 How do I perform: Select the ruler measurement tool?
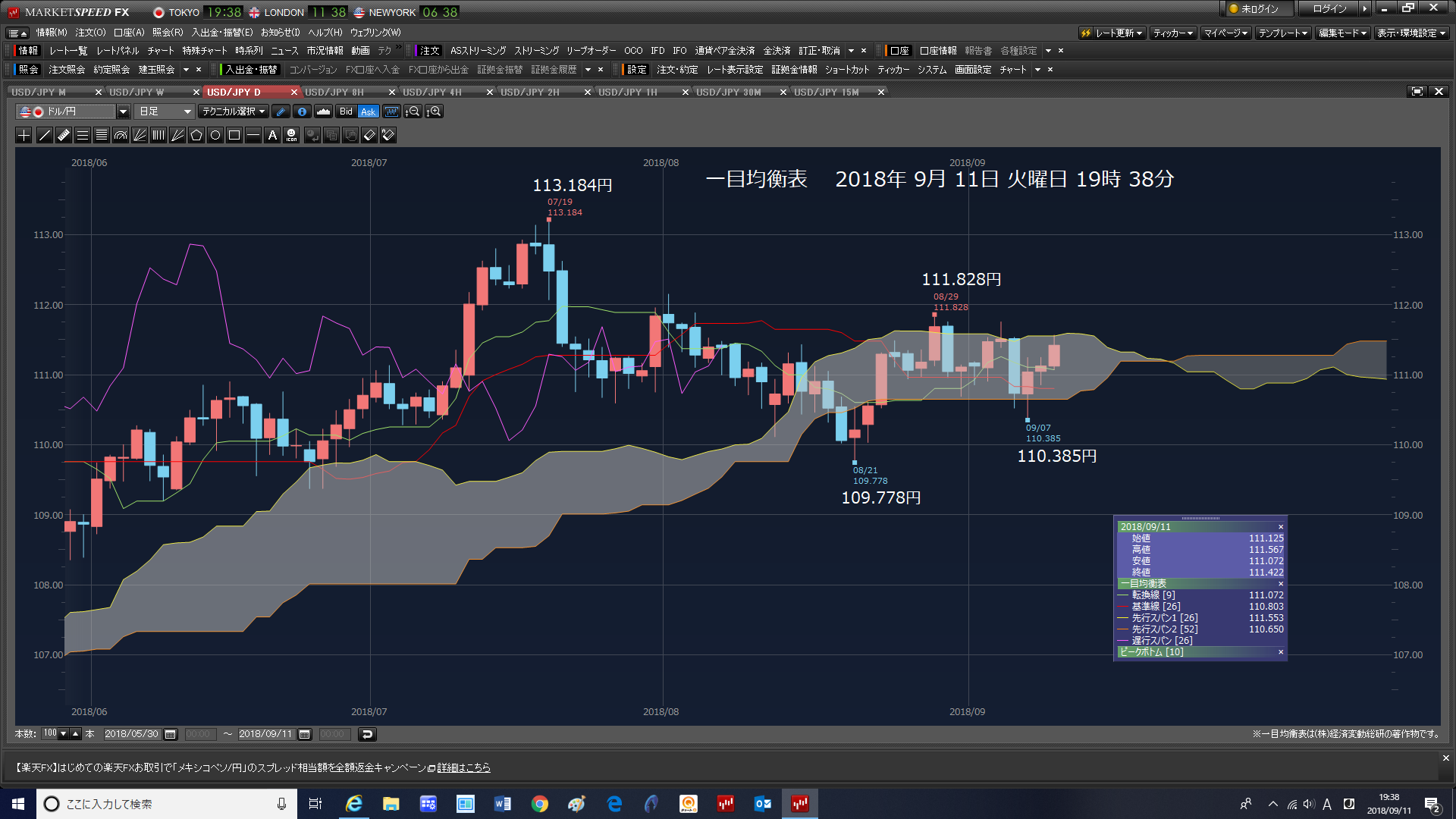tap(64, 135)
